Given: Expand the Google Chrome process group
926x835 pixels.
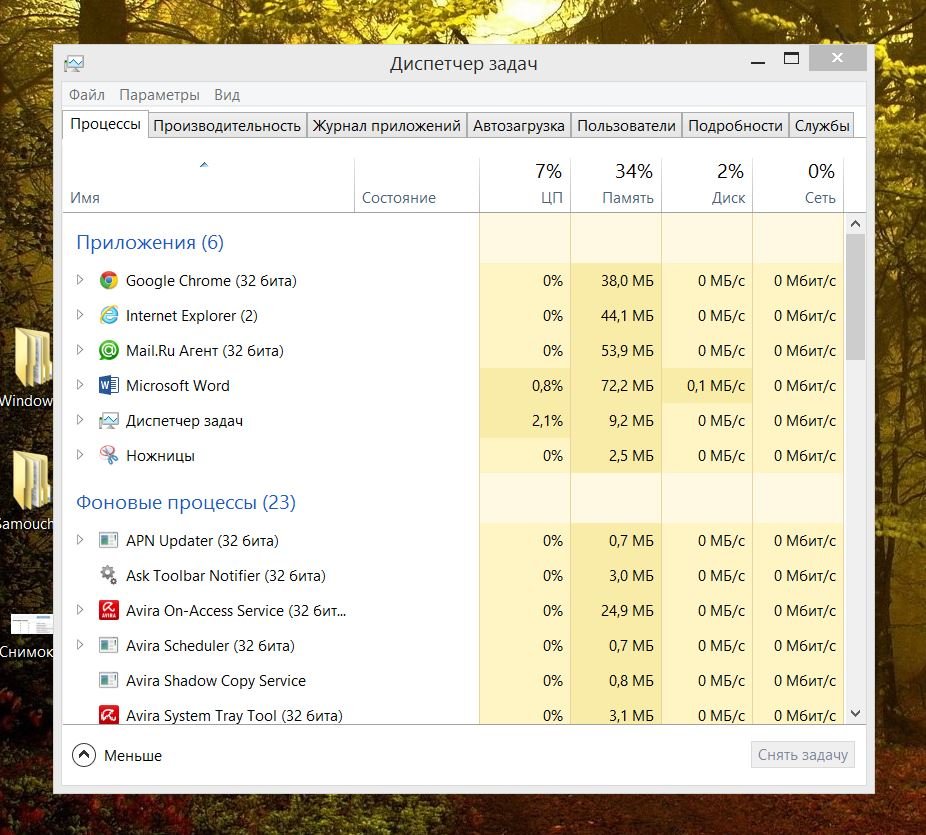Looking at the screenshot, I should (x=81, y=281).
